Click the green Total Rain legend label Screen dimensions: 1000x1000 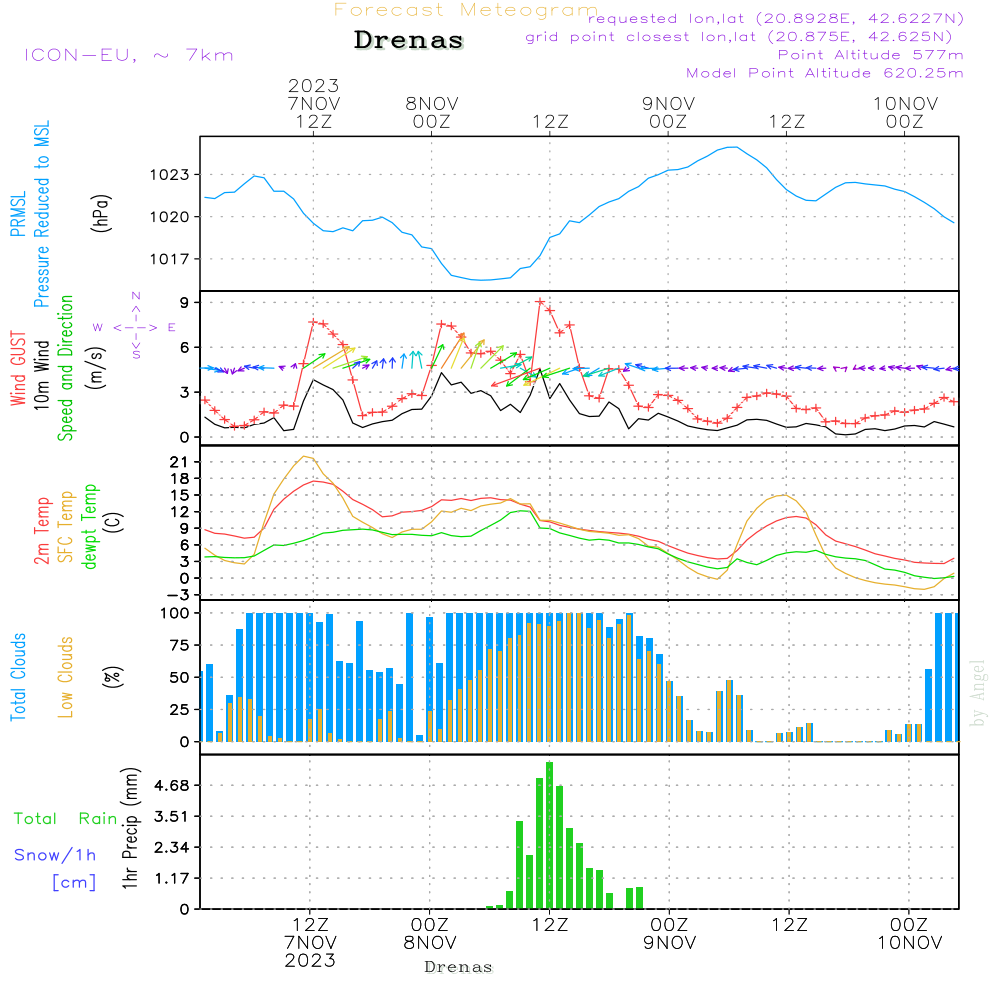pos(65,819)
